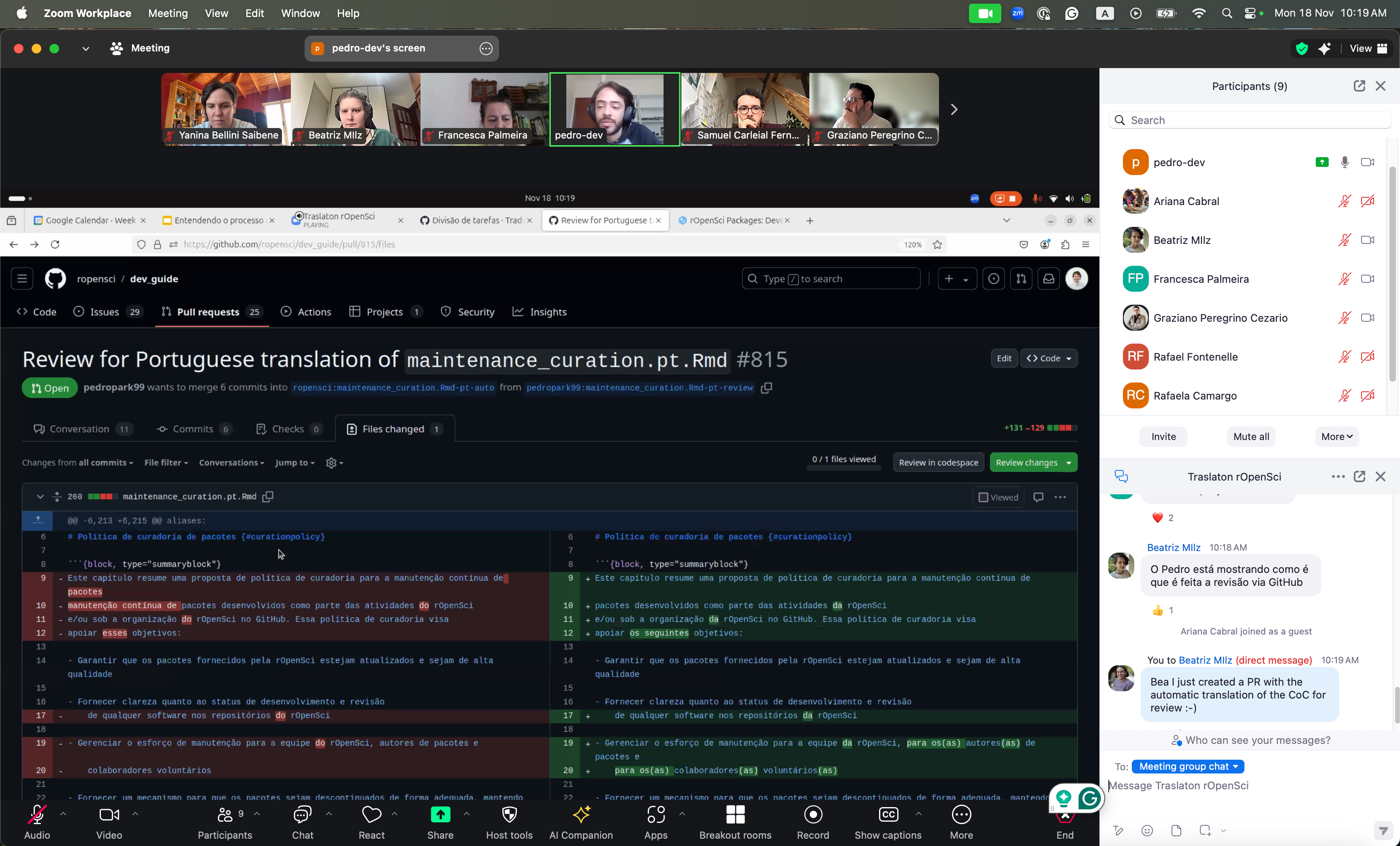
Task: Open the emoji picker in chat compose bar
Action: (x=1147, y=830)
